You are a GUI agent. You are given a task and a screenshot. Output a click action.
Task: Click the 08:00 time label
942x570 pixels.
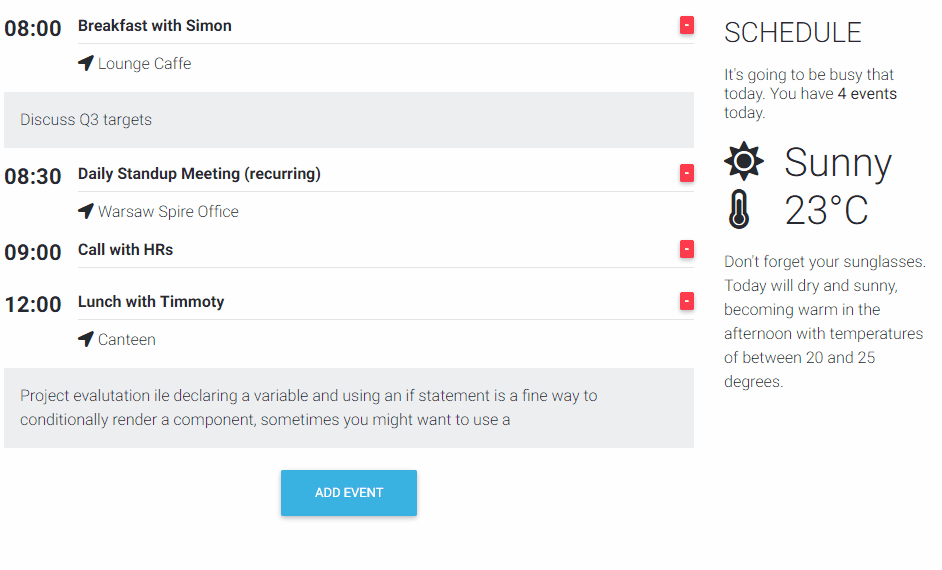(x=33, y=29)
